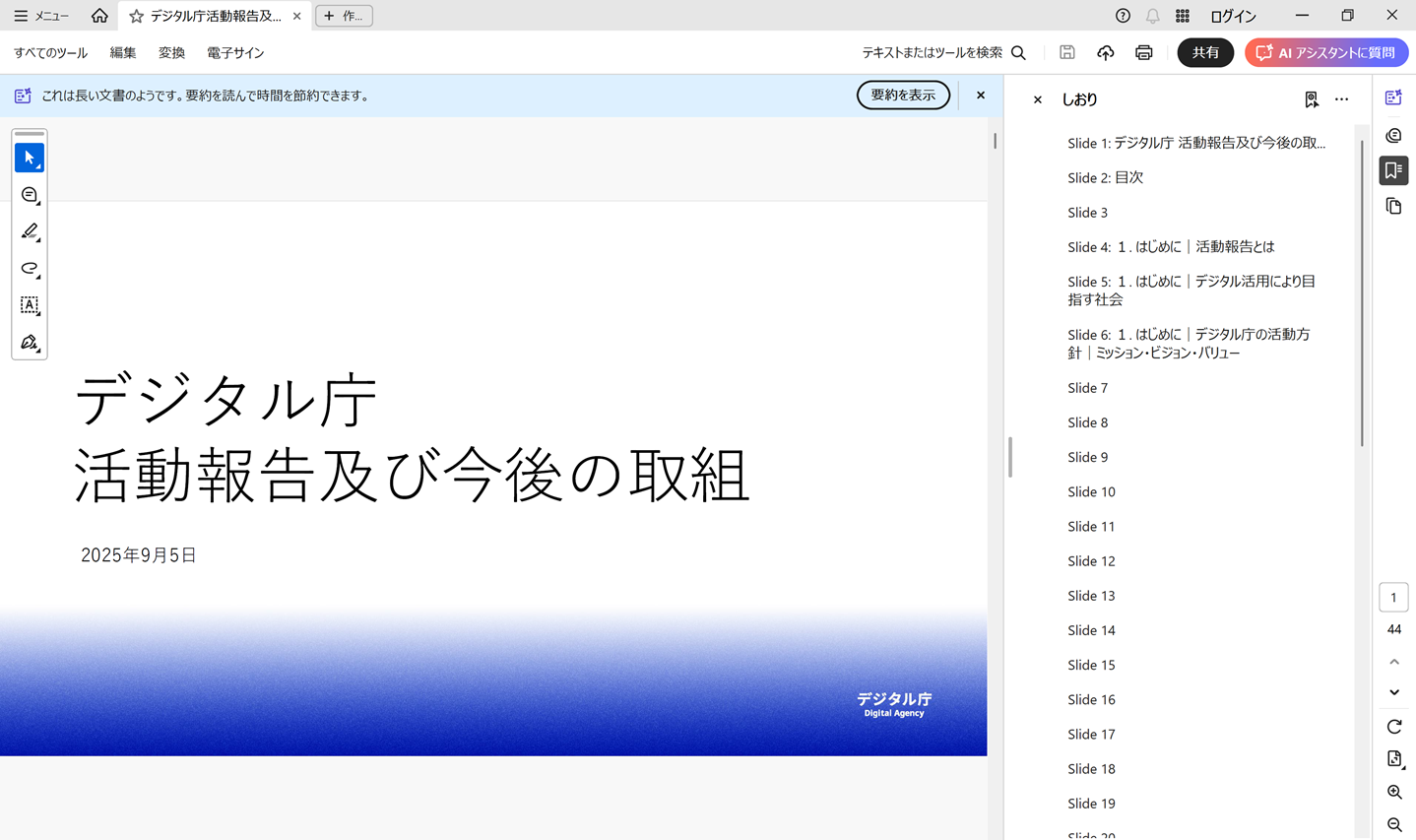Jump to Slide 2: 目次 bookmark

click(x=1105, y=178)
